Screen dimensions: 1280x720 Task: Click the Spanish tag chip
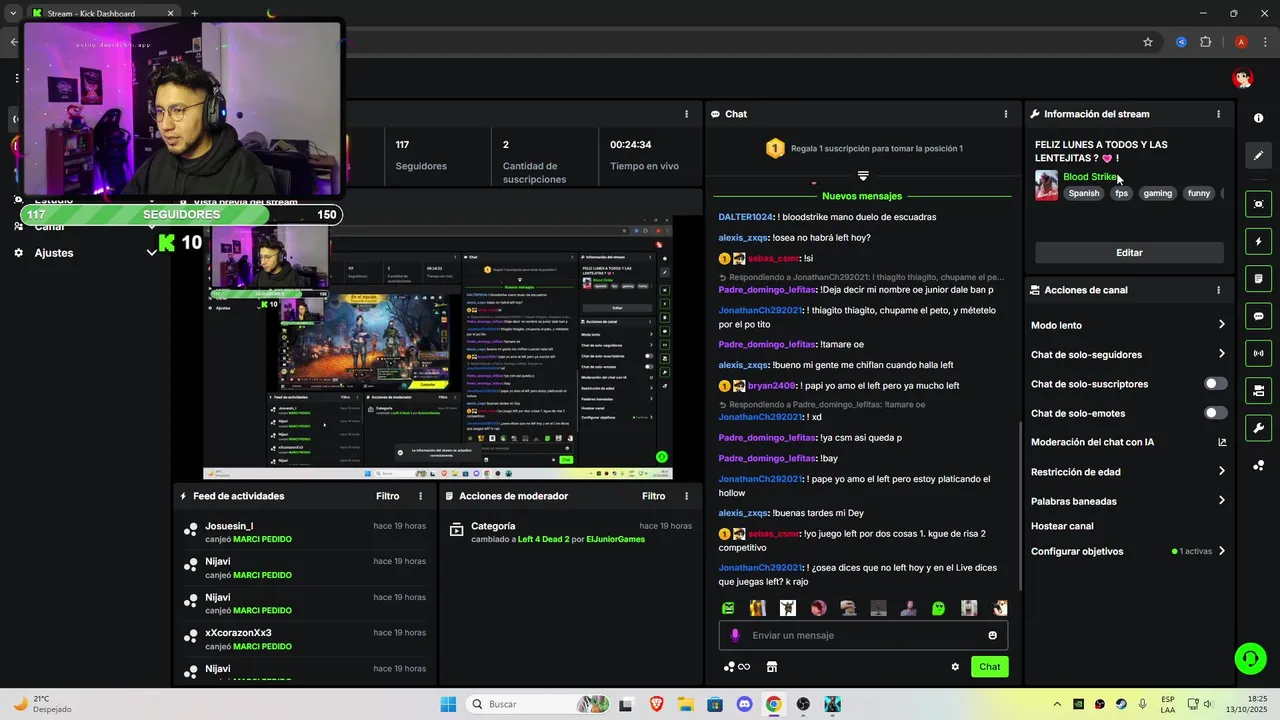(1083, 193)
